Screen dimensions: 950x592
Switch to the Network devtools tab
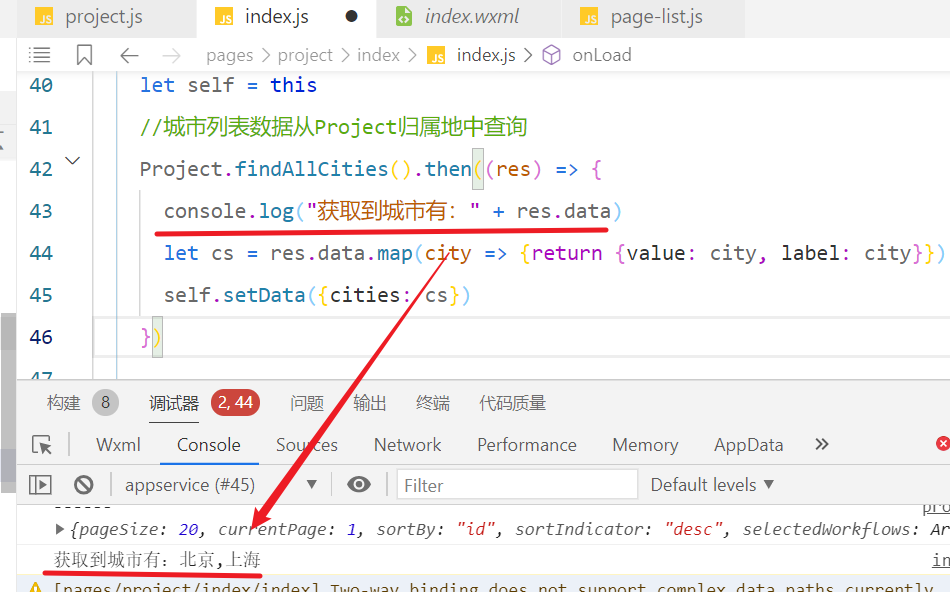point(407,445)
